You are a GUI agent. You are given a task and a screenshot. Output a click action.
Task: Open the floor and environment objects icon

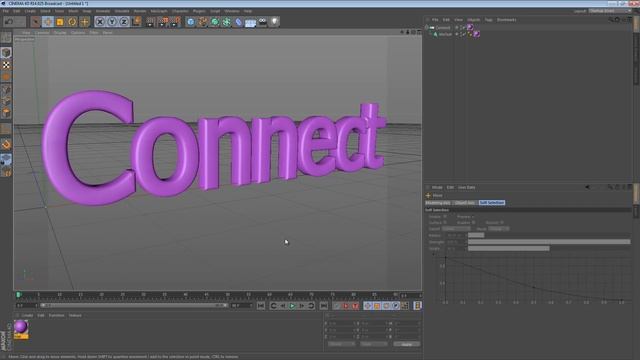click(x=250, y=22)
